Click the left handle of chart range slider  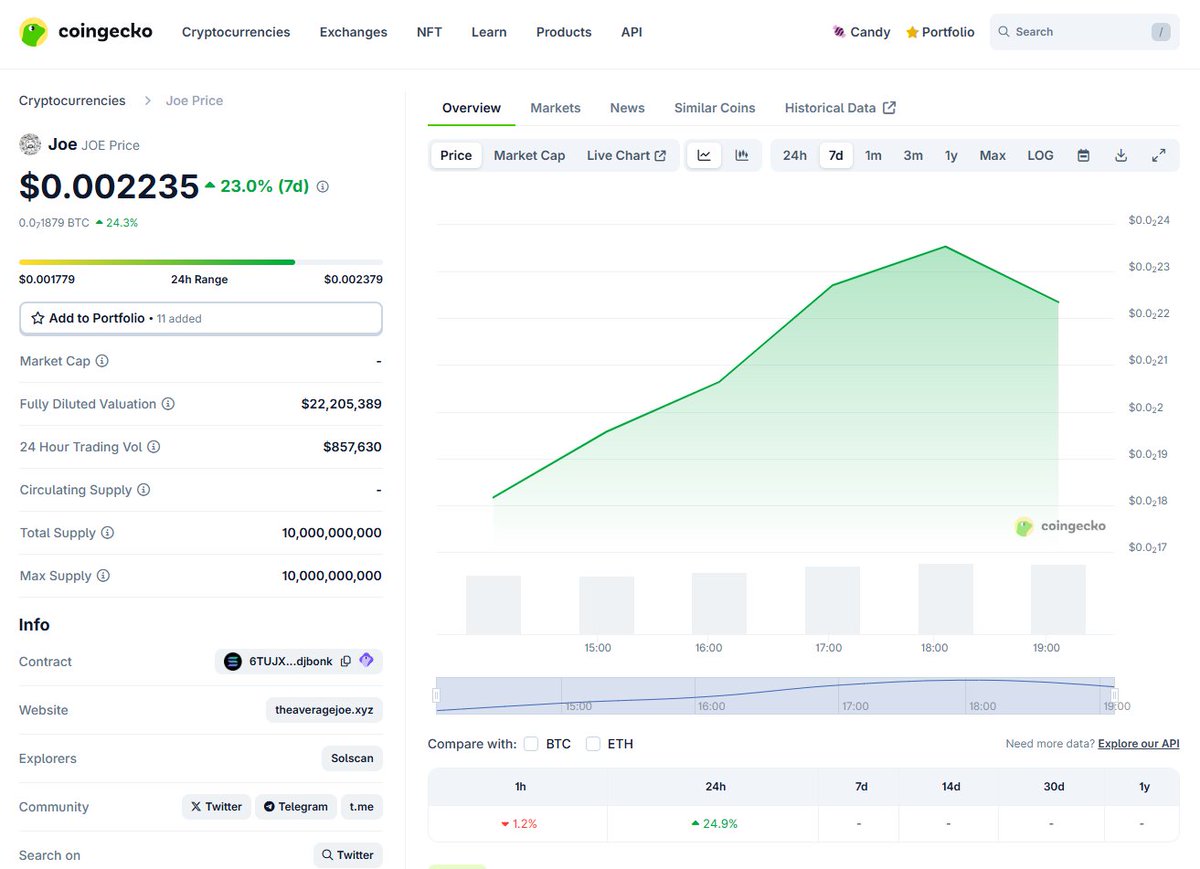coord(436,695)
